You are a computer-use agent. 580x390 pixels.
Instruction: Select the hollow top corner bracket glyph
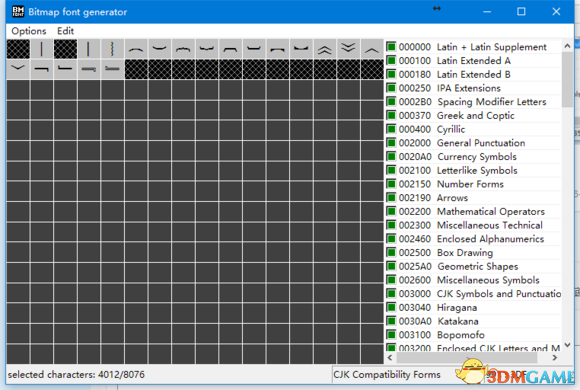tap(88, 69)
